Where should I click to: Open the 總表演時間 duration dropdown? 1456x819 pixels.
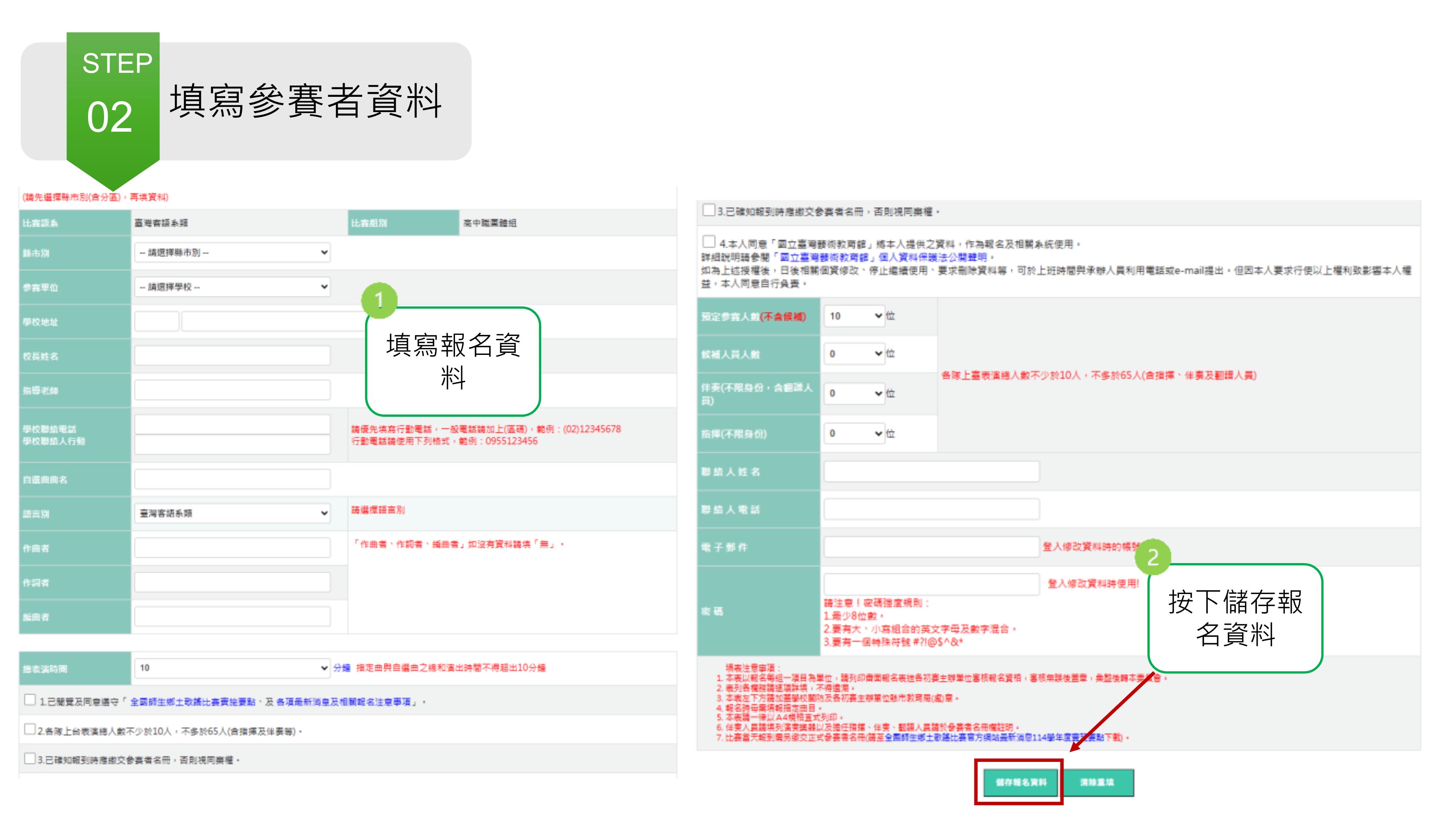[232, 668]
